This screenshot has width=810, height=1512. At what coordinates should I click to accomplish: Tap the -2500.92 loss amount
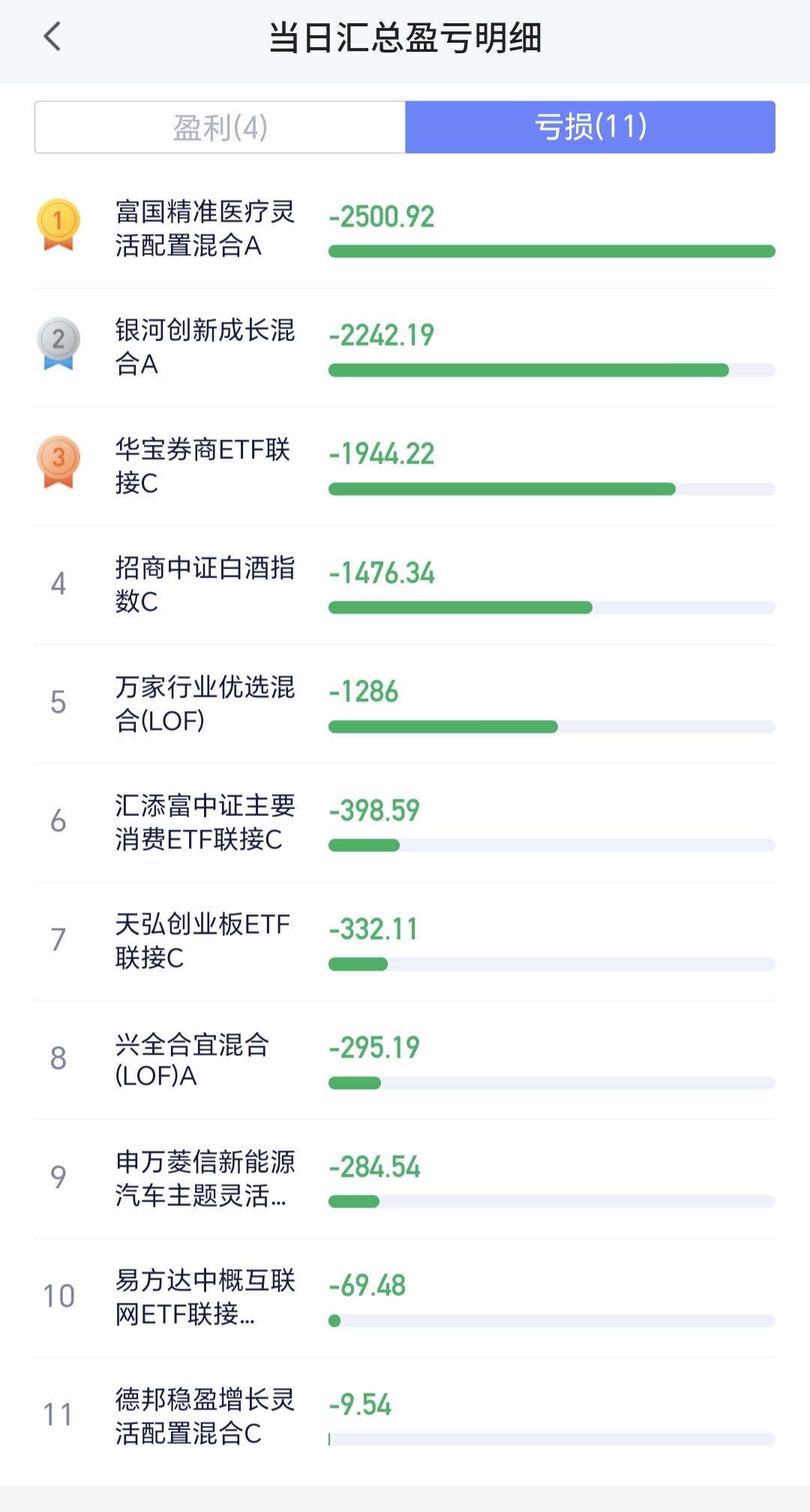pyautogui.click(x=382, y=217)
